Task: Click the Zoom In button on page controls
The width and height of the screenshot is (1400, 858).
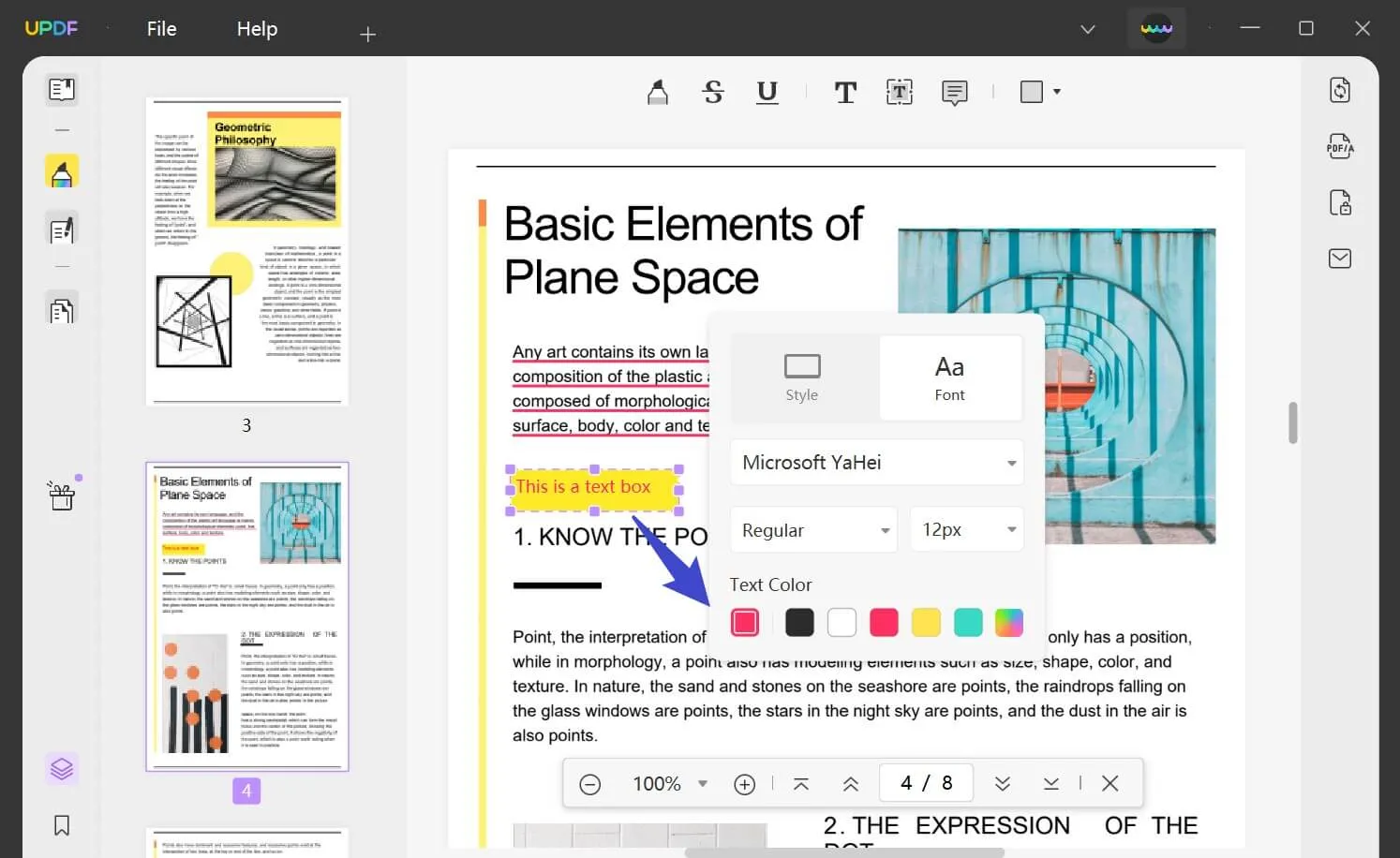Action: [744, 783]
